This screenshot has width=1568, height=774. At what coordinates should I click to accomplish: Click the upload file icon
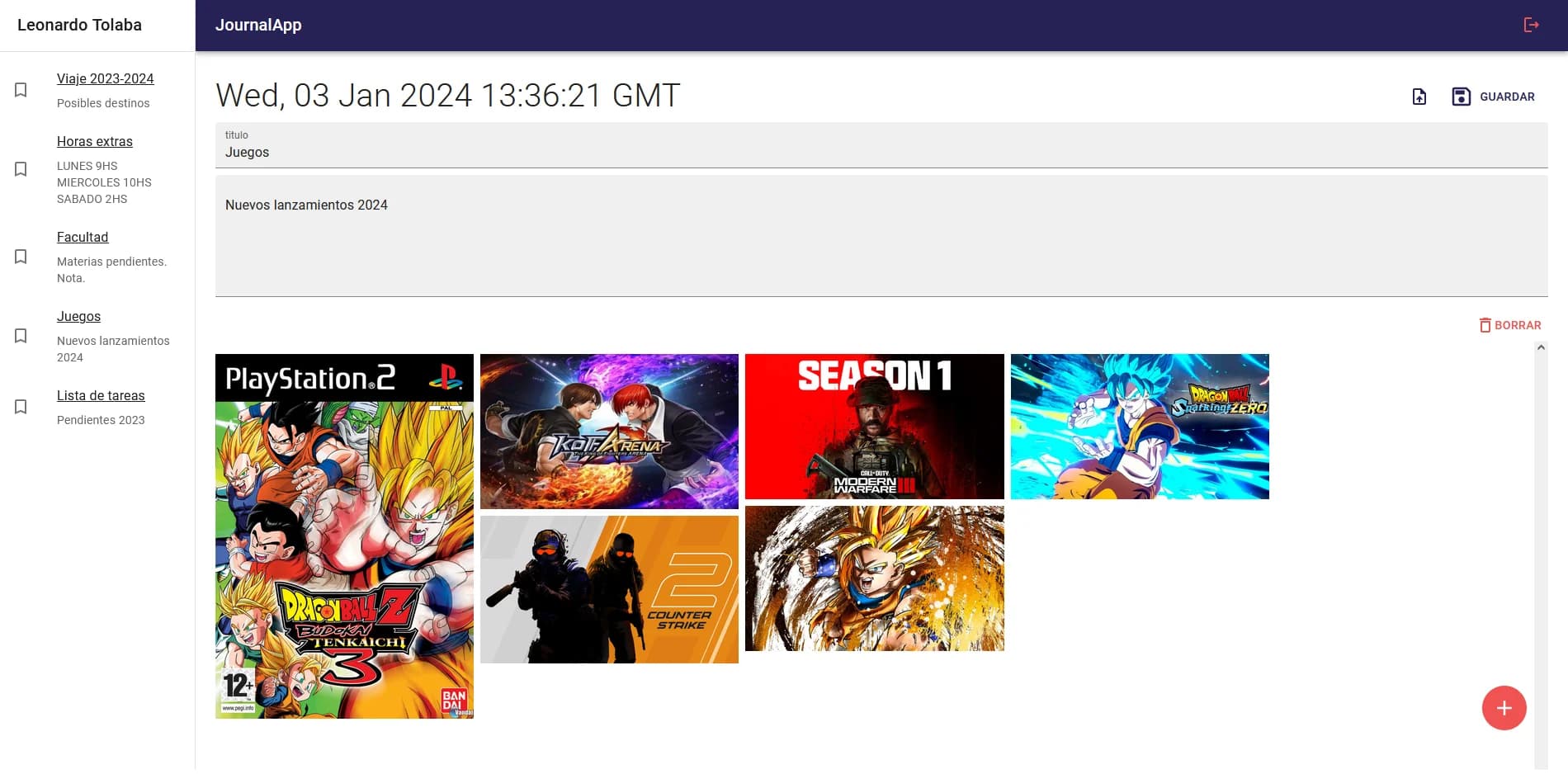click(1419, 97)
